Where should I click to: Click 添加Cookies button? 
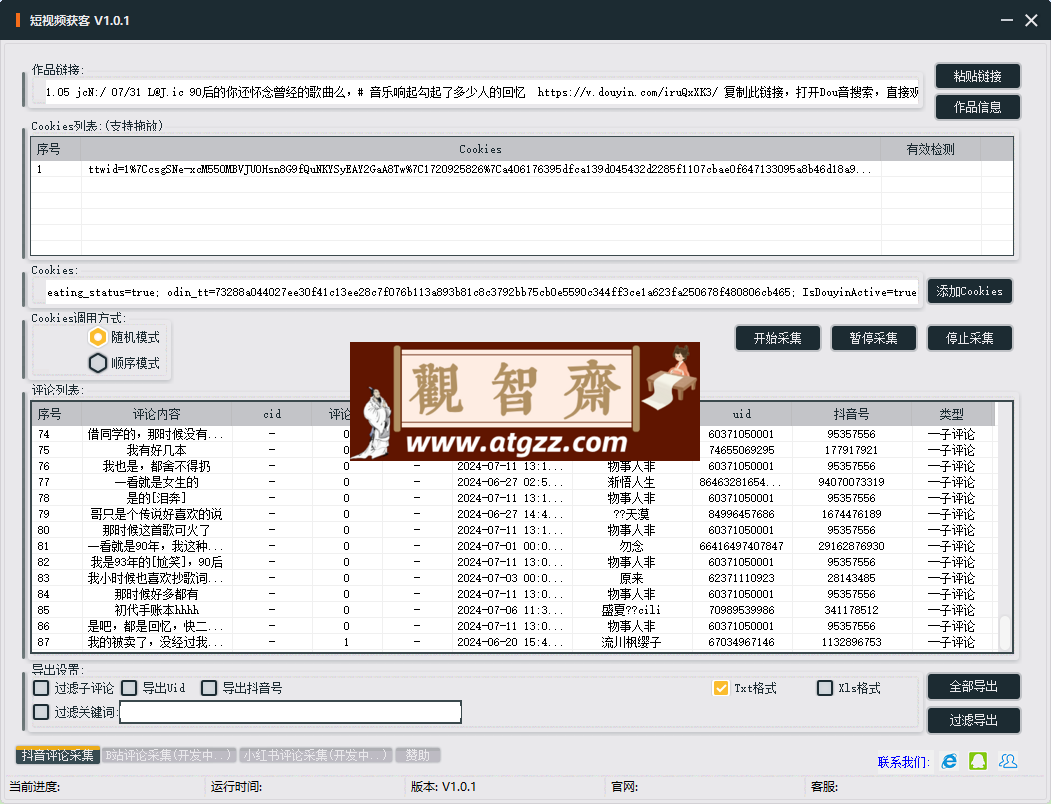pos(969,291)
